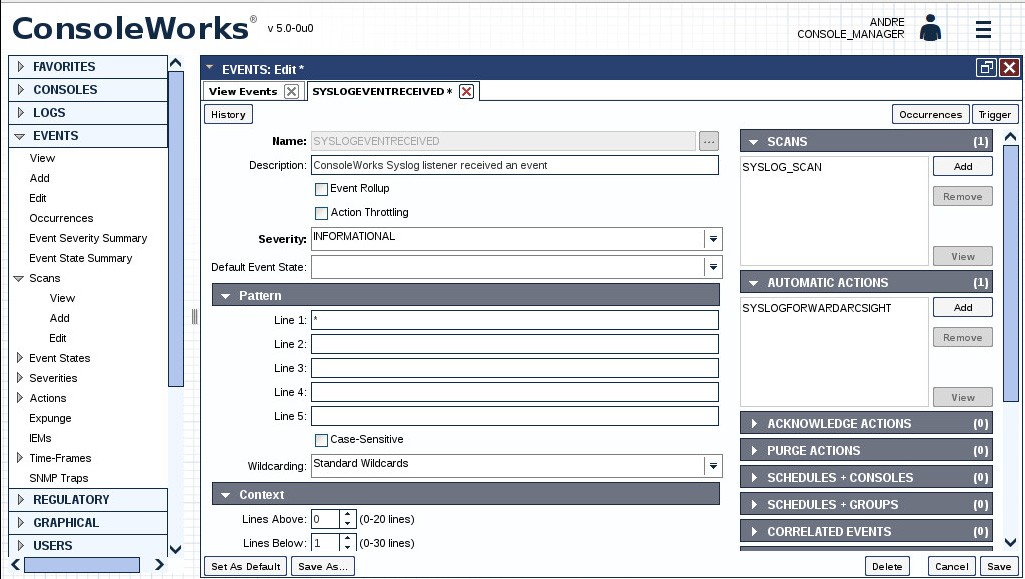The image size is (1025, 579).
Task: Expand the Event States tree item
Action: click(x=20, y=358)
